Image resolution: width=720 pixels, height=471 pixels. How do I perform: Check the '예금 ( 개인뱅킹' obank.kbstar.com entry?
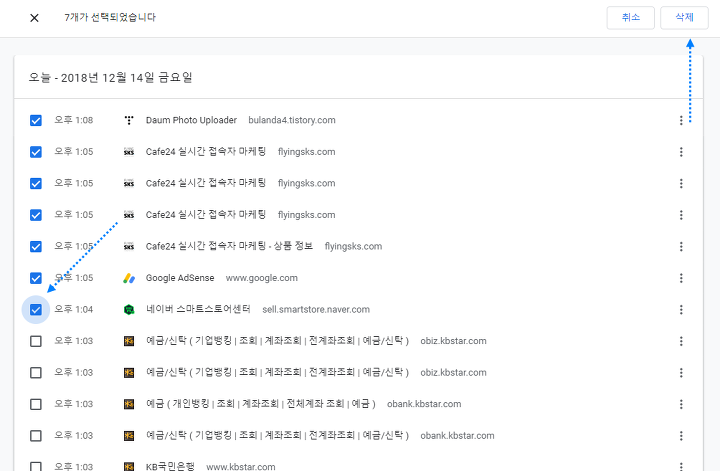coord(36,404)
